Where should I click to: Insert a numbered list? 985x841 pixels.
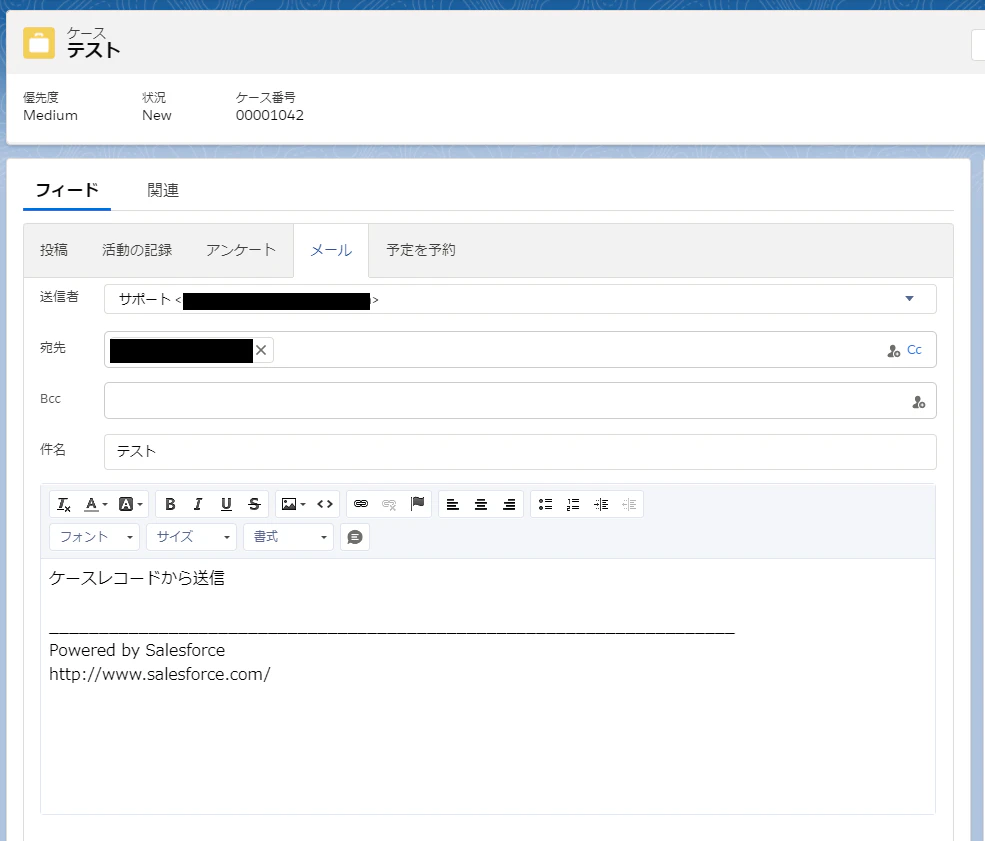coord(573,504)
